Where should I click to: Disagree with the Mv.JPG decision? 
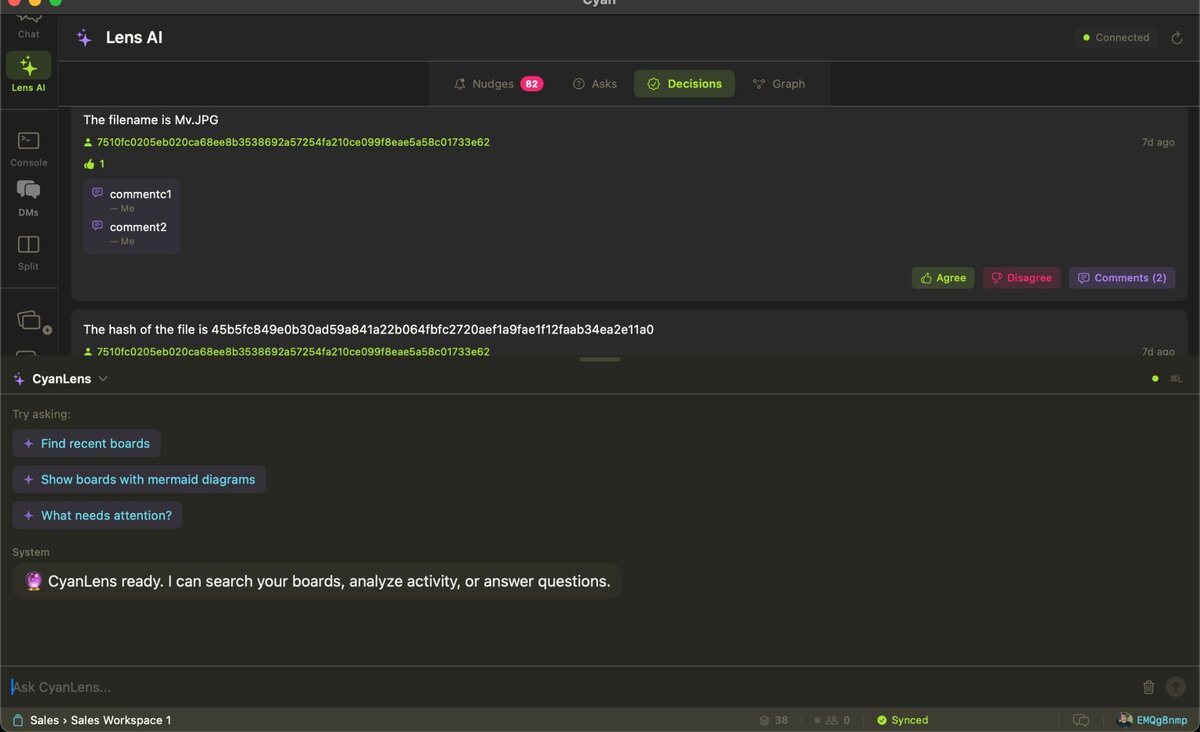coord(1021,277)
